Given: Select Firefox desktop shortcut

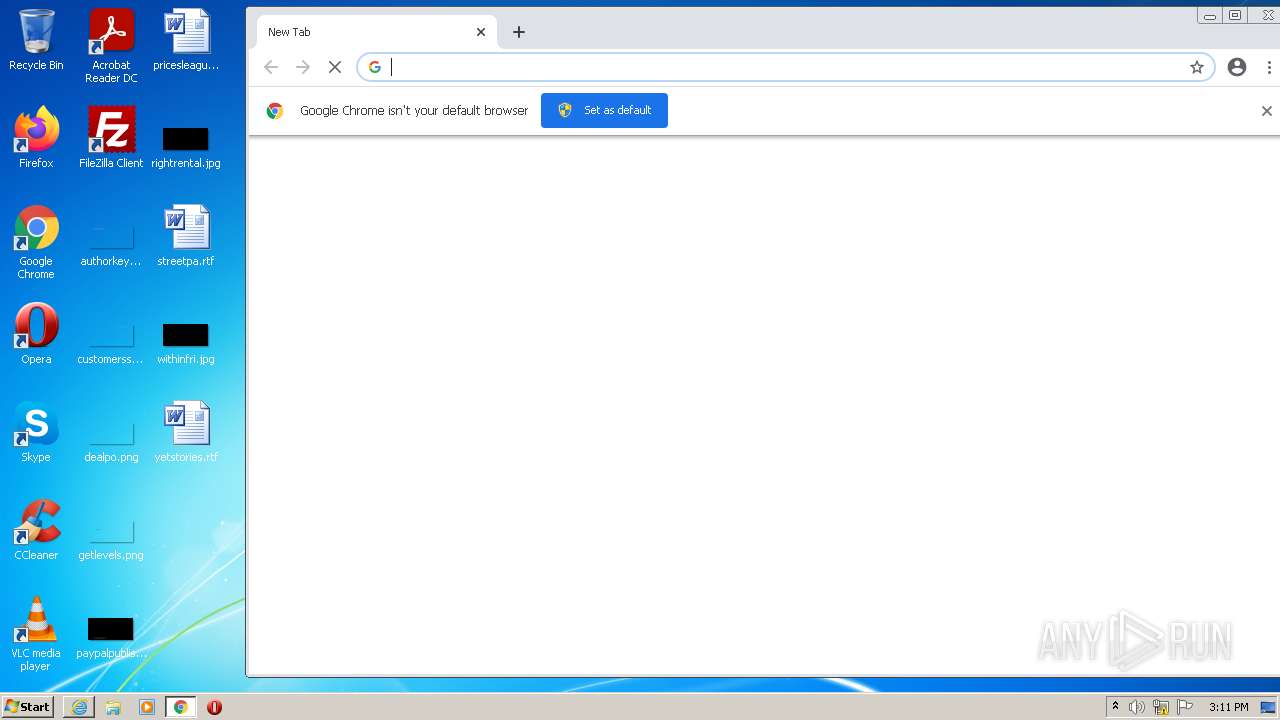Looking at the screenshot, I should click(36, 138).
